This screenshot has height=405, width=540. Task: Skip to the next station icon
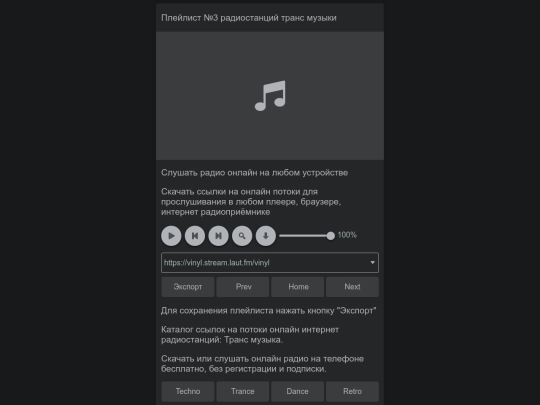click(x=219, y=236)
